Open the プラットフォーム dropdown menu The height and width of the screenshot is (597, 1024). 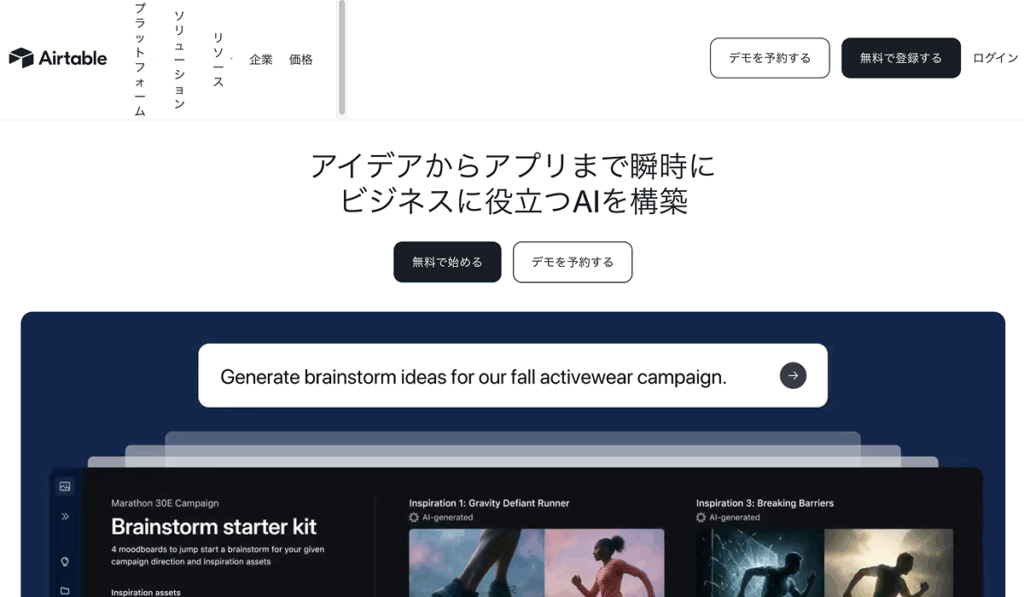point(140,59)
